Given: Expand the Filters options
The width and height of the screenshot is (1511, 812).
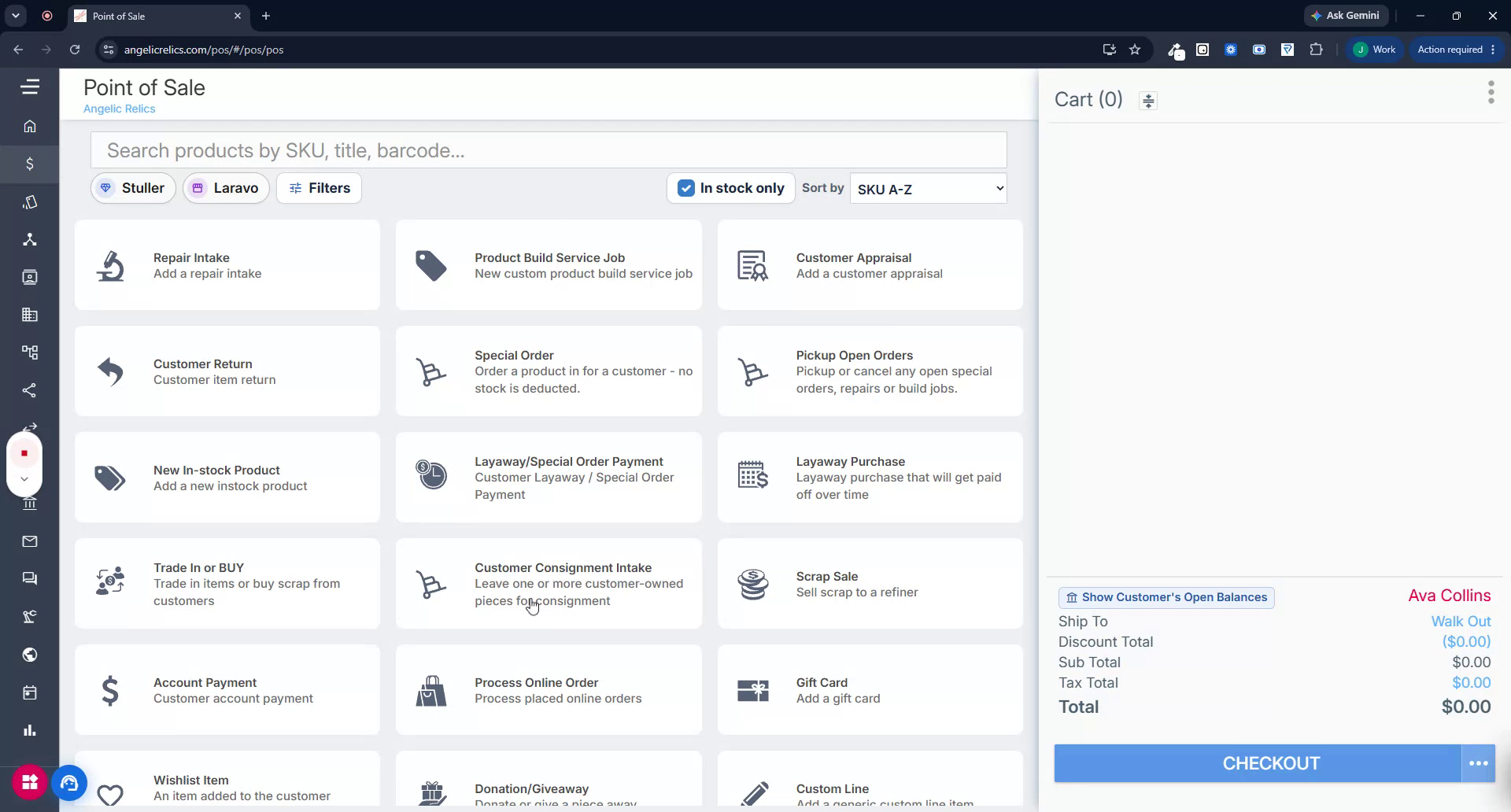Looking at the screenshot, I should pos(319,188).
